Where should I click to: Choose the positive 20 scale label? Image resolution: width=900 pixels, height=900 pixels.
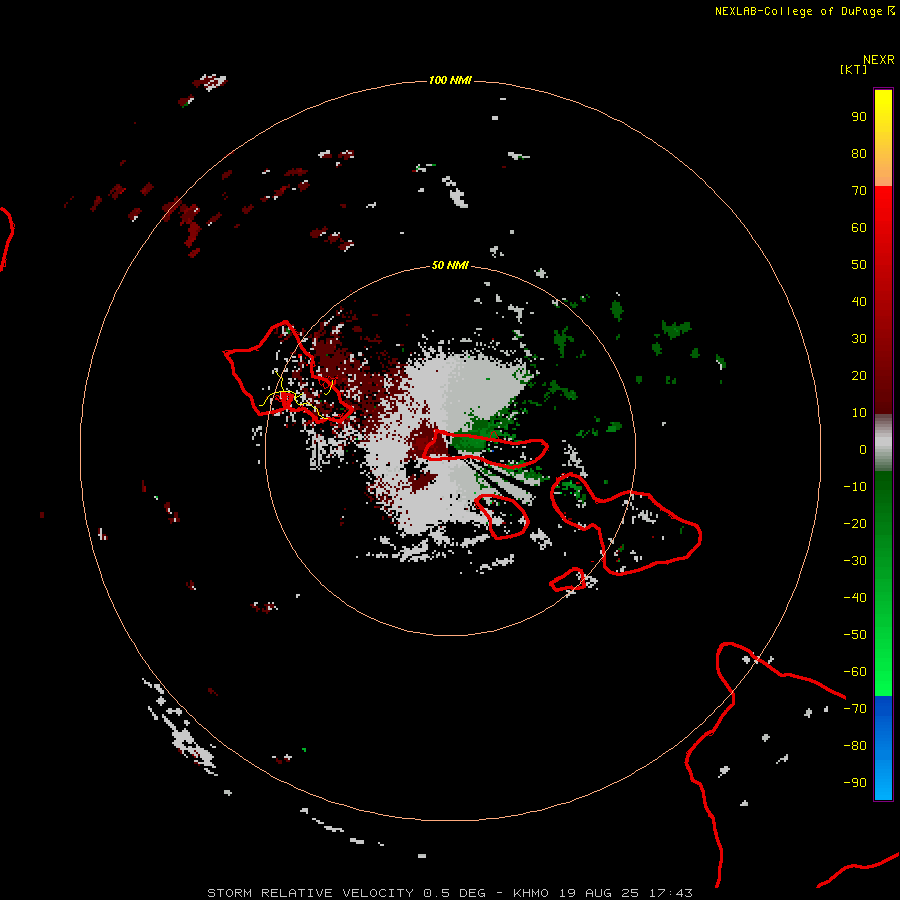pos(859,376)
